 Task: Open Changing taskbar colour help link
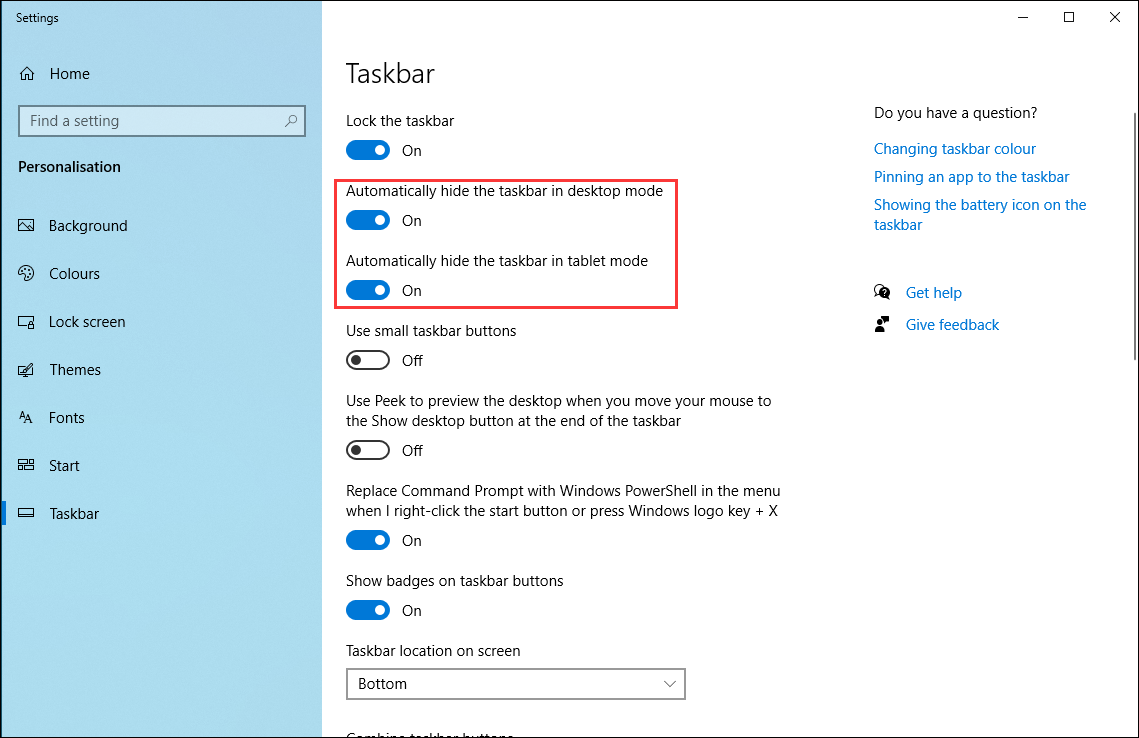954,149
